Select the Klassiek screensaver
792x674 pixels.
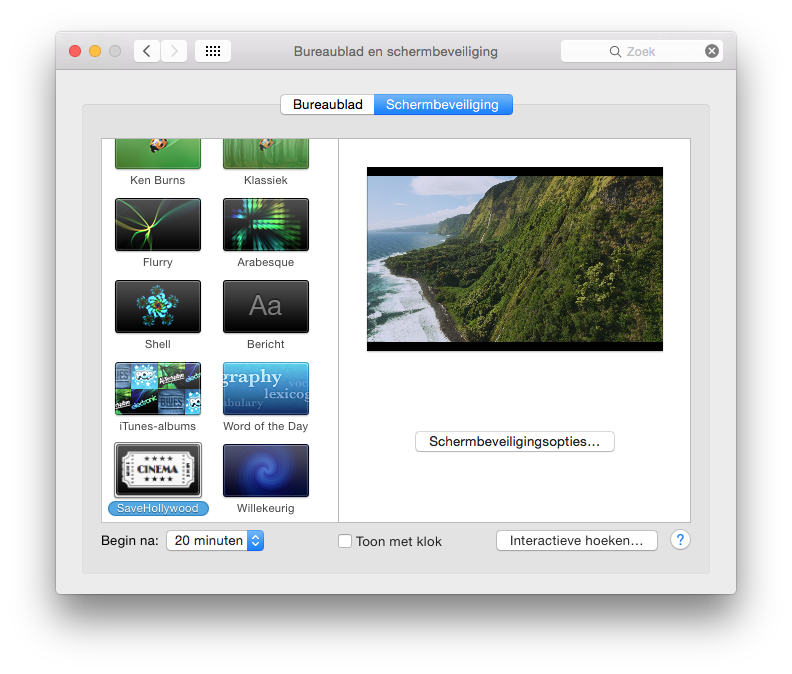coord(266,154)
